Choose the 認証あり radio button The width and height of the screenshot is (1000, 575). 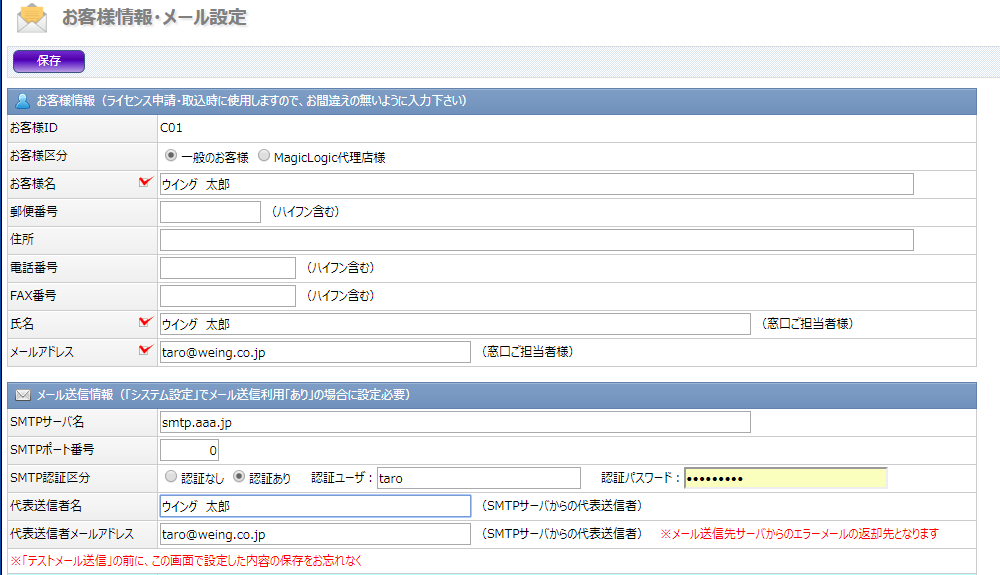coord(239,477)
